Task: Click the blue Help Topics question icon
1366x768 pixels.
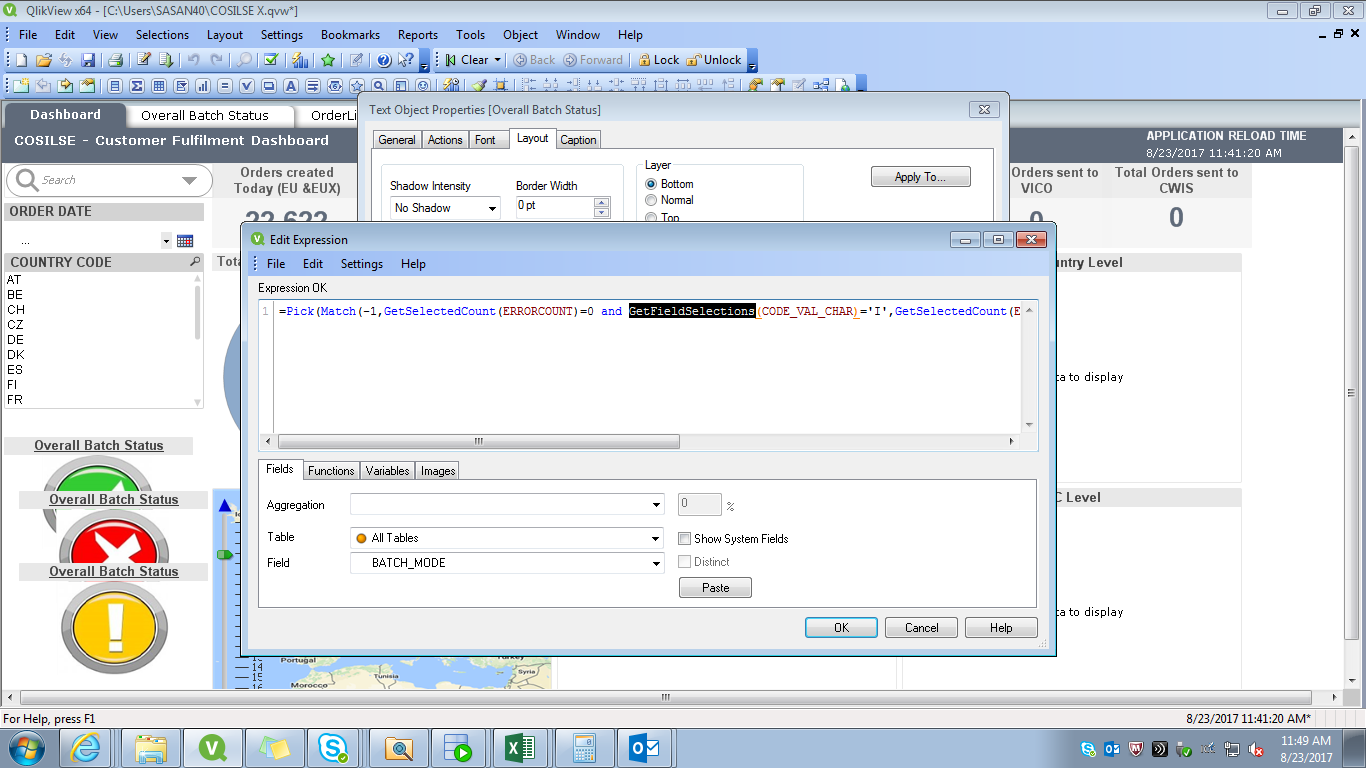Action: click(384, 60)
